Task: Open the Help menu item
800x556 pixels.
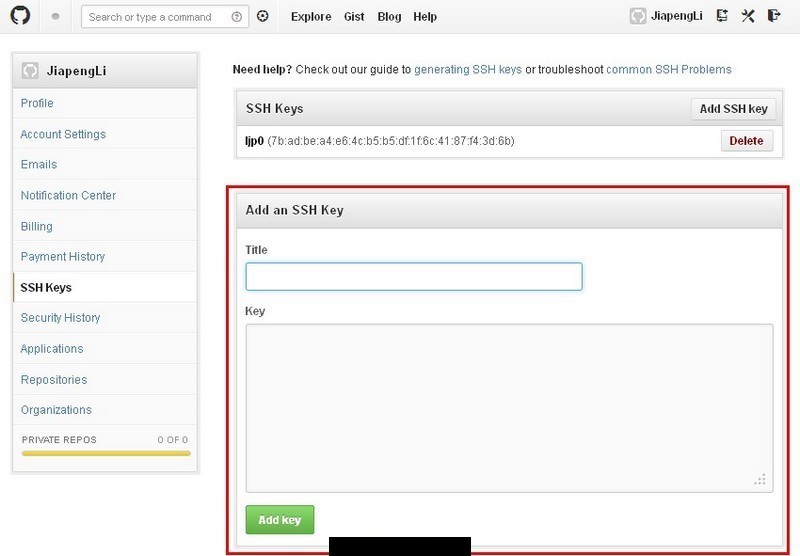Action: [x=425, y=17]
